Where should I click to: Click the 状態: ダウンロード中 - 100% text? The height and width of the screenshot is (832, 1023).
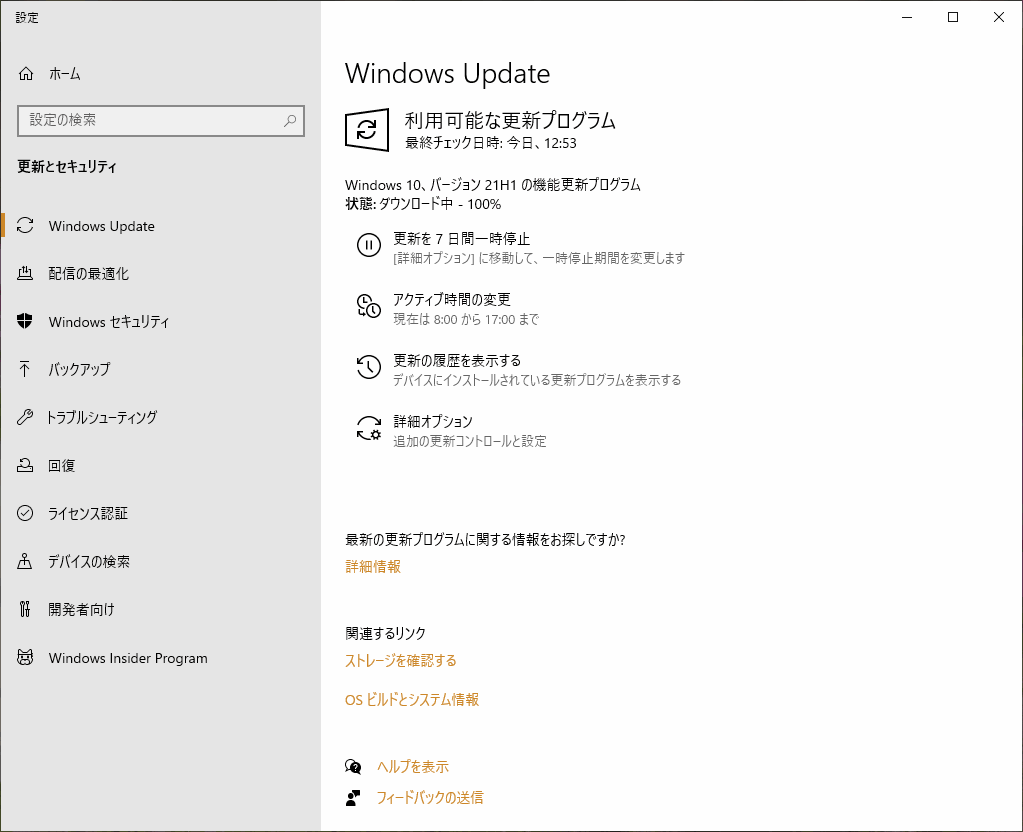423,204
